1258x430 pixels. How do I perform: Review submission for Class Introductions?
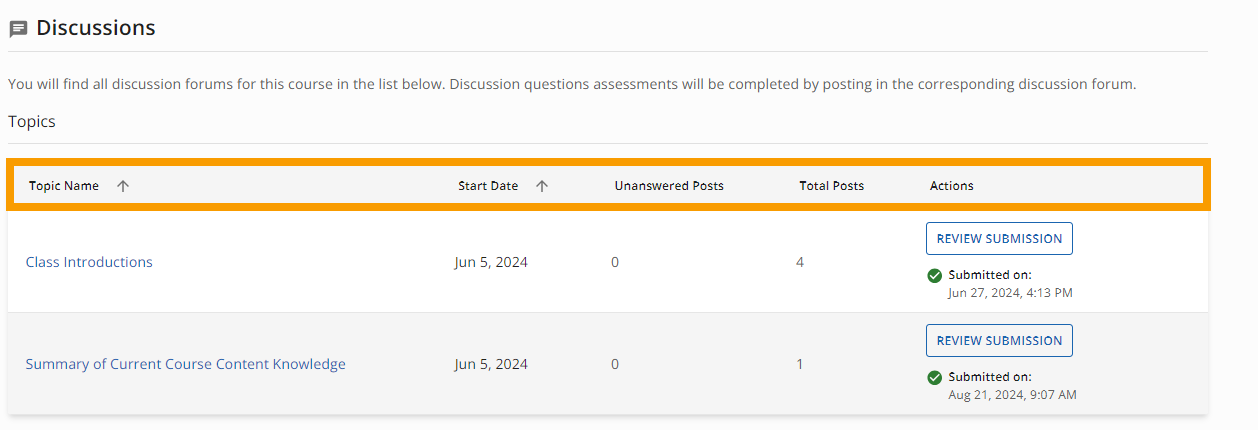[x=999, y=239]
